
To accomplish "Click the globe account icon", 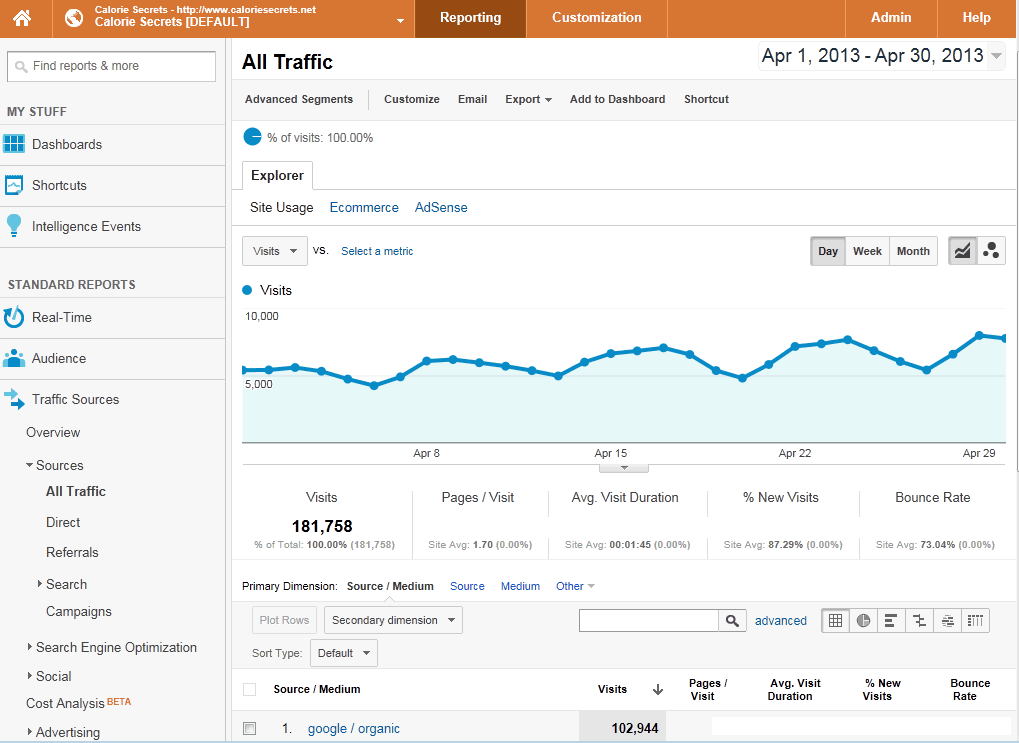I will [74, 18].
